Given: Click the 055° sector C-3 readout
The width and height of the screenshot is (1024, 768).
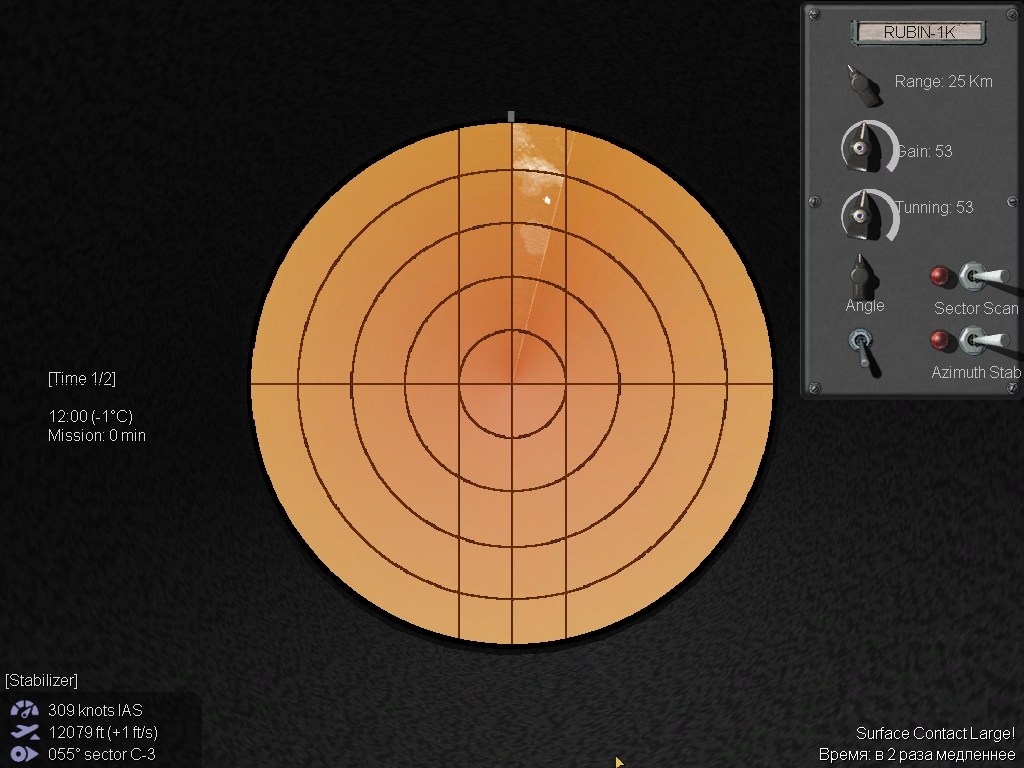Looking at the screenshot, I should [102, 754].
